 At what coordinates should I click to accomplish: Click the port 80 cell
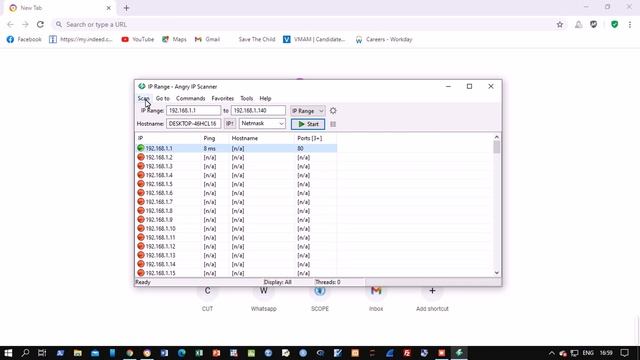pos(300,149)
